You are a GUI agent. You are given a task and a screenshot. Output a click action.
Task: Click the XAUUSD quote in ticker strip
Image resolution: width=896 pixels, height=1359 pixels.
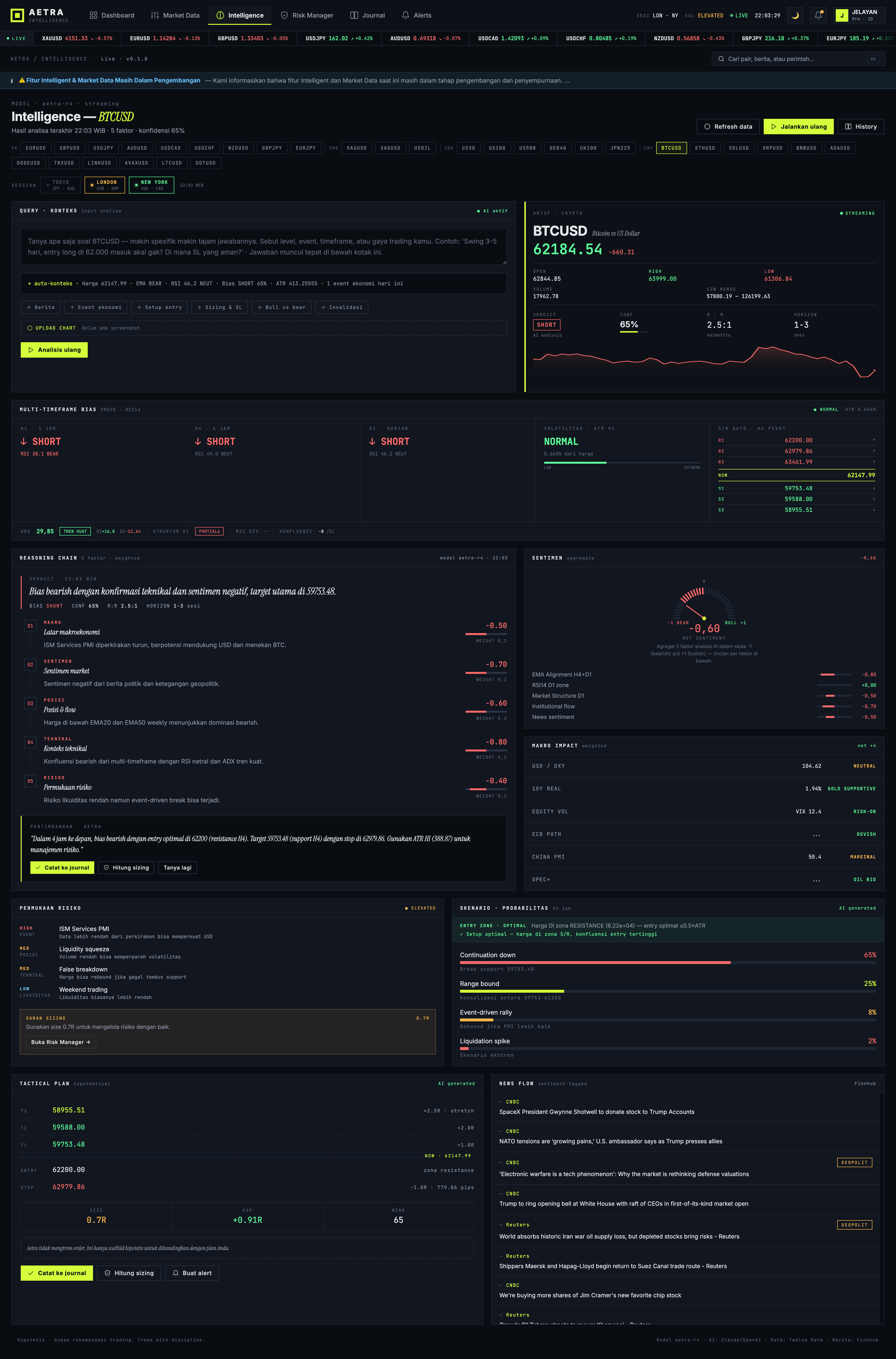pos(77,38)
